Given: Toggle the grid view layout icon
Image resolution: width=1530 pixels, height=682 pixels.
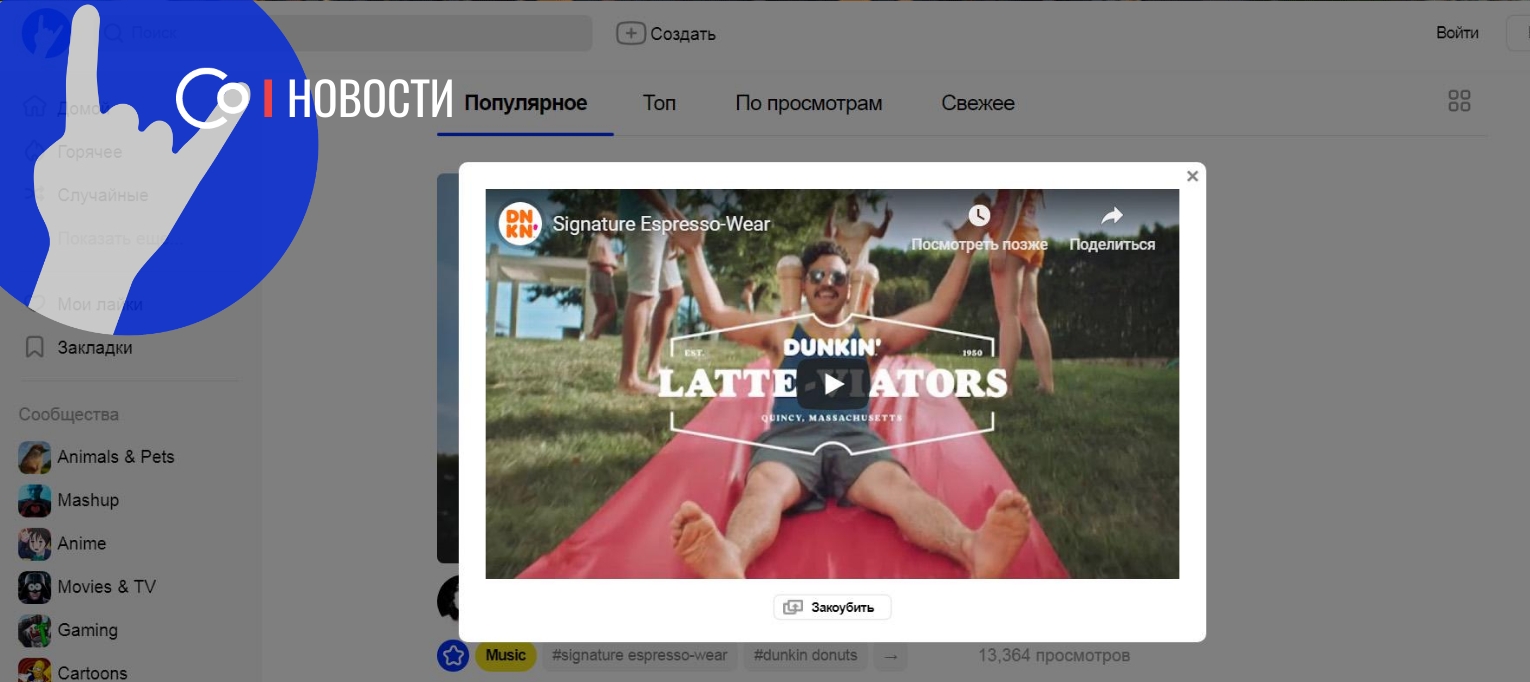Looking at the screenshot, I should pos(1459,101).
